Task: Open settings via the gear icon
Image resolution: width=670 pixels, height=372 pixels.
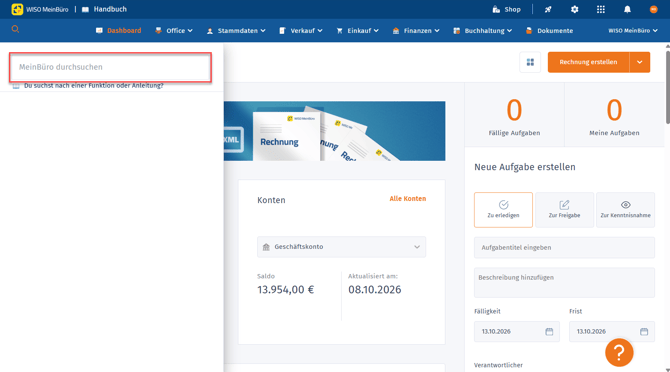Action: pos(575,9)
